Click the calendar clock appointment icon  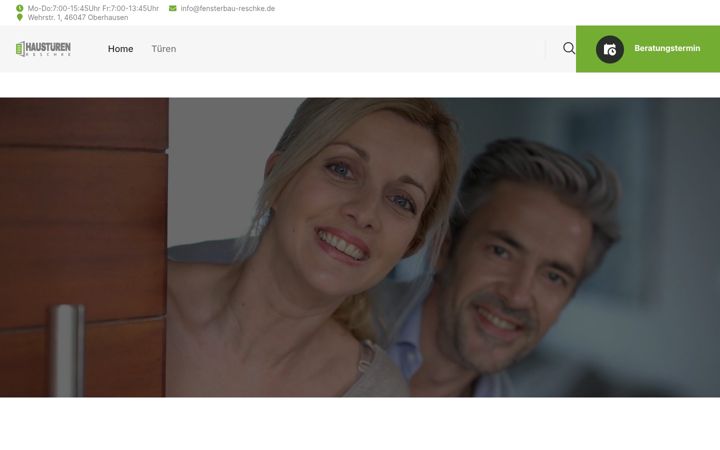coord(610,49)
